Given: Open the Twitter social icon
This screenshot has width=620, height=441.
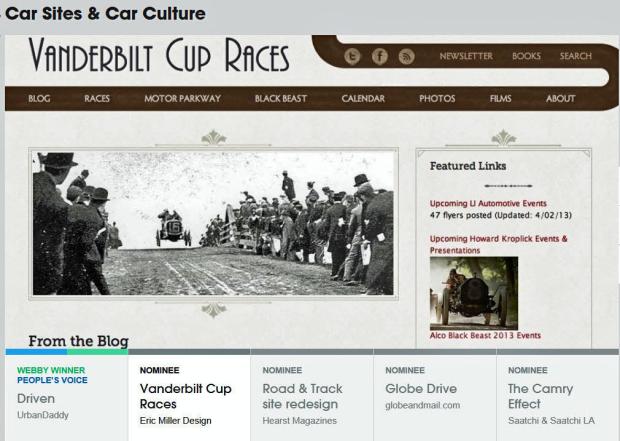Looking at the screenshot, I should pyautogui.click(x=352, y=56).
